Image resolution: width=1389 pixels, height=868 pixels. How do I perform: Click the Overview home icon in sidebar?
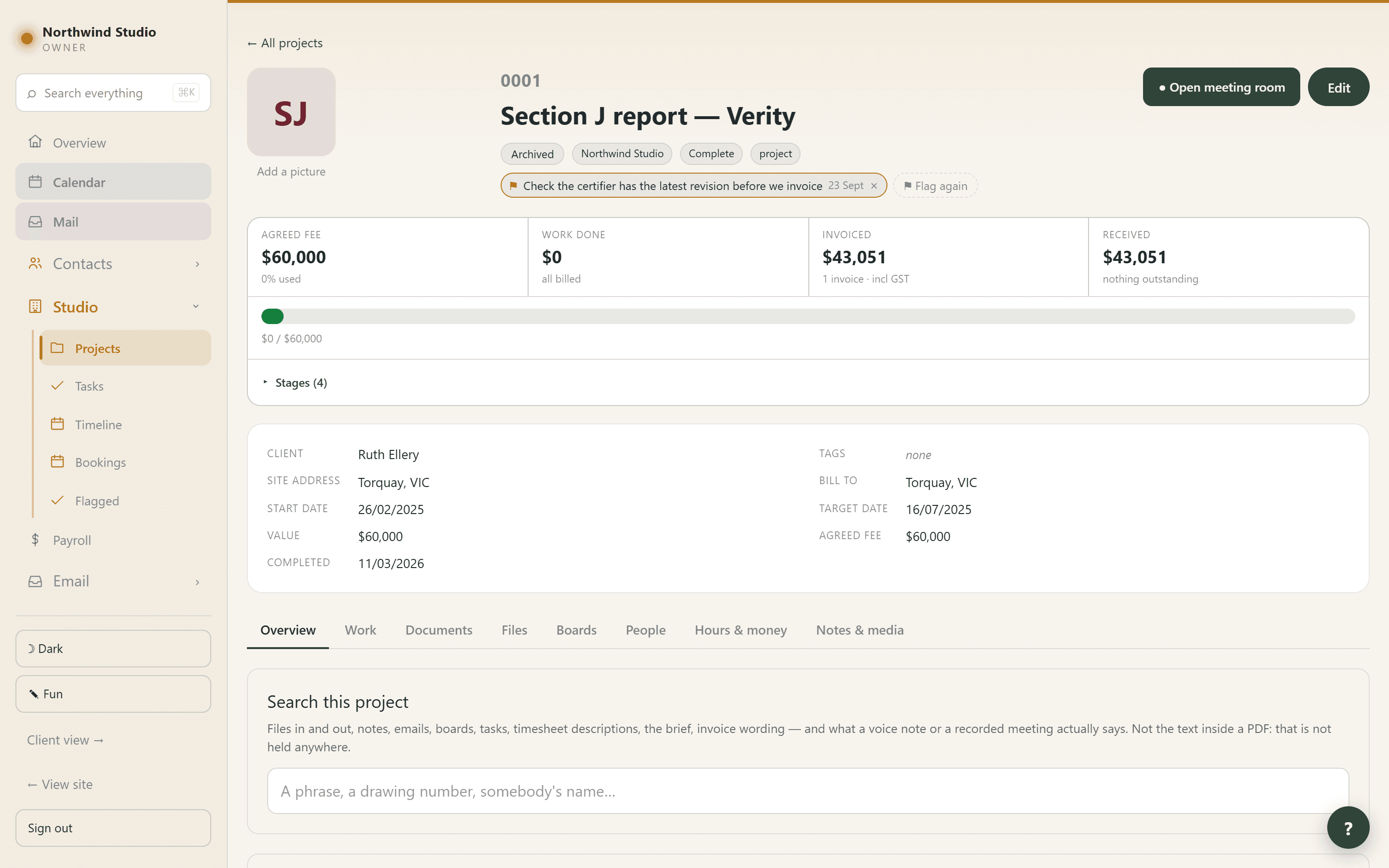pyautogui.click(x=35, y=142)
